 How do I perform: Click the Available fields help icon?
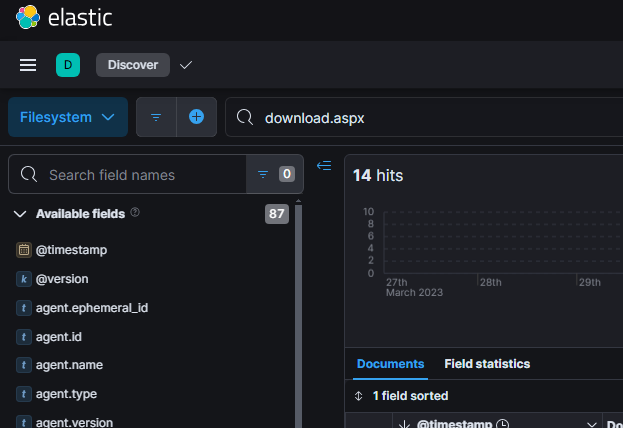[x=135, y=212]
